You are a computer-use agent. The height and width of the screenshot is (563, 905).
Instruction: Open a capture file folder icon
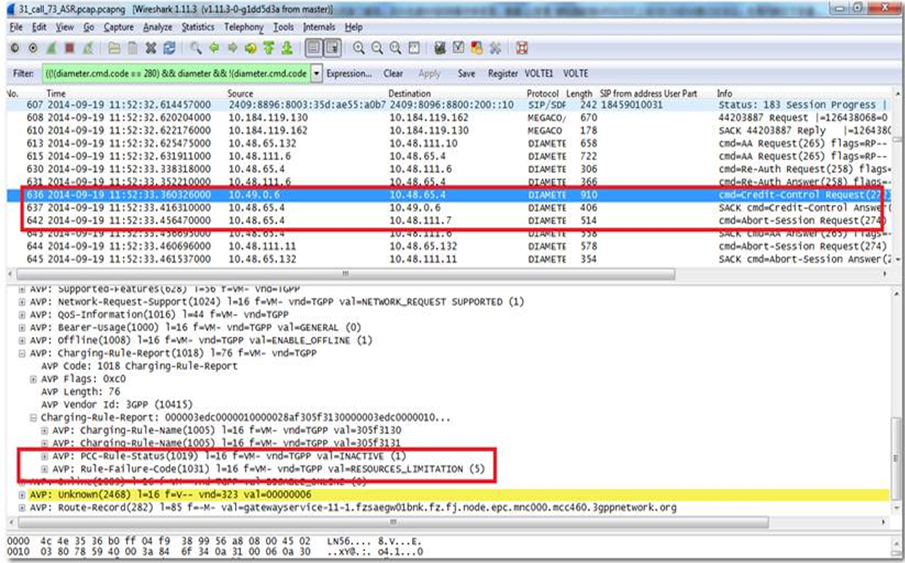point(114,49)
